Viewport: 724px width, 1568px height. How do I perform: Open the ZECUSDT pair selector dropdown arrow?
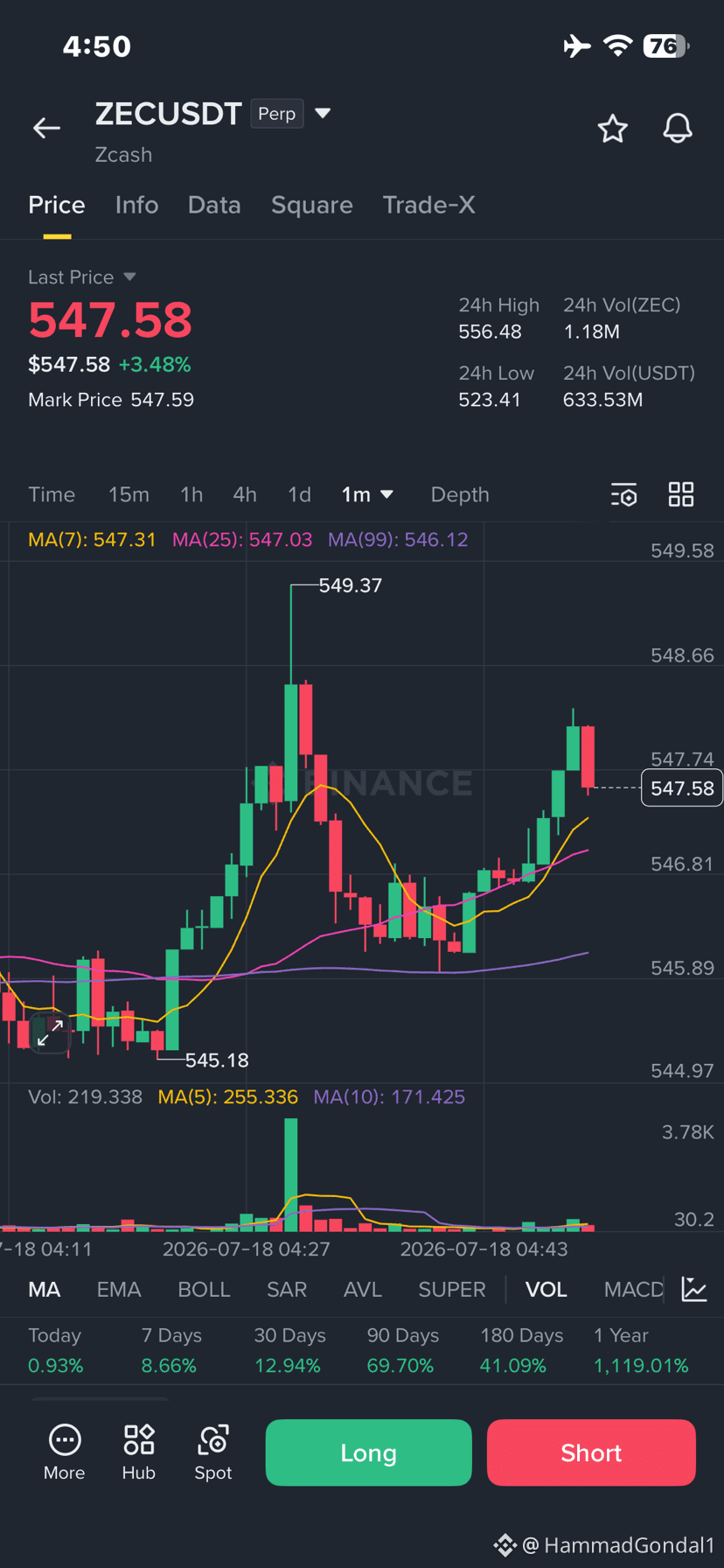coord(323,113)
